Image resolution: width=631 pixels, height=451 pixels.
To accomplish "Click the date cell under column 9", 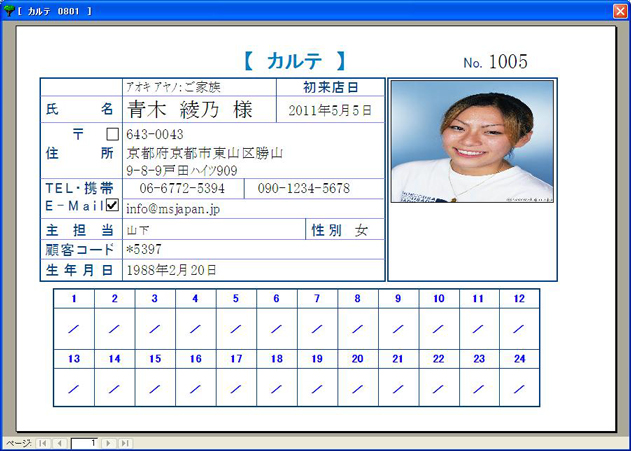I will pyautogui.click(x=398, y=329).
